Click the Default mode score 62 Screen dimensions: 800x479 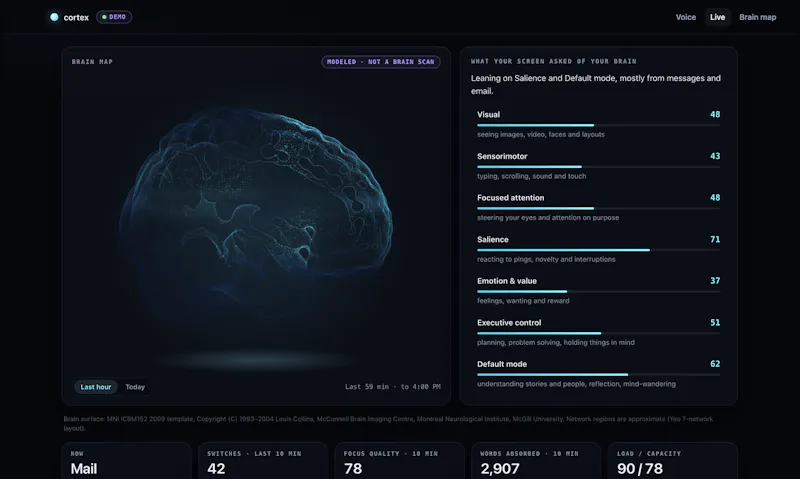pyautogui.click(x=715, y=364)
